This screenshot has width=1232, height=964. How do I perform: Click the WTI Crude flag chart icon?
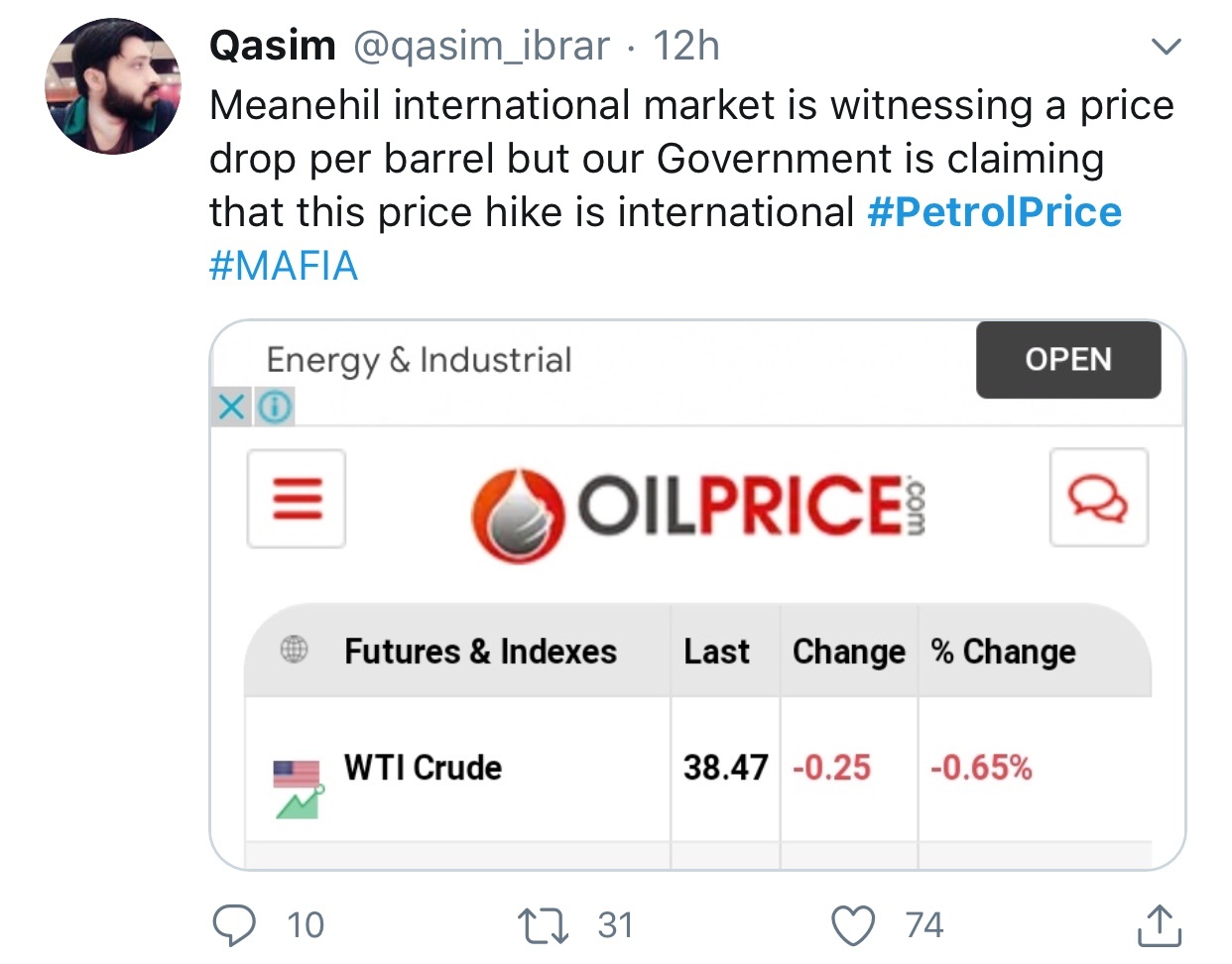coord(298,788)
